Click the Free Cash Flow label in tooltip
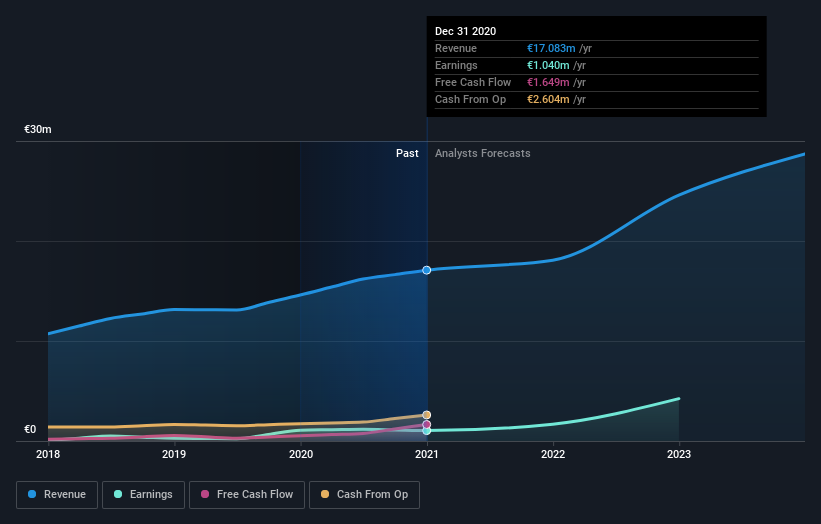 (473, 82)
